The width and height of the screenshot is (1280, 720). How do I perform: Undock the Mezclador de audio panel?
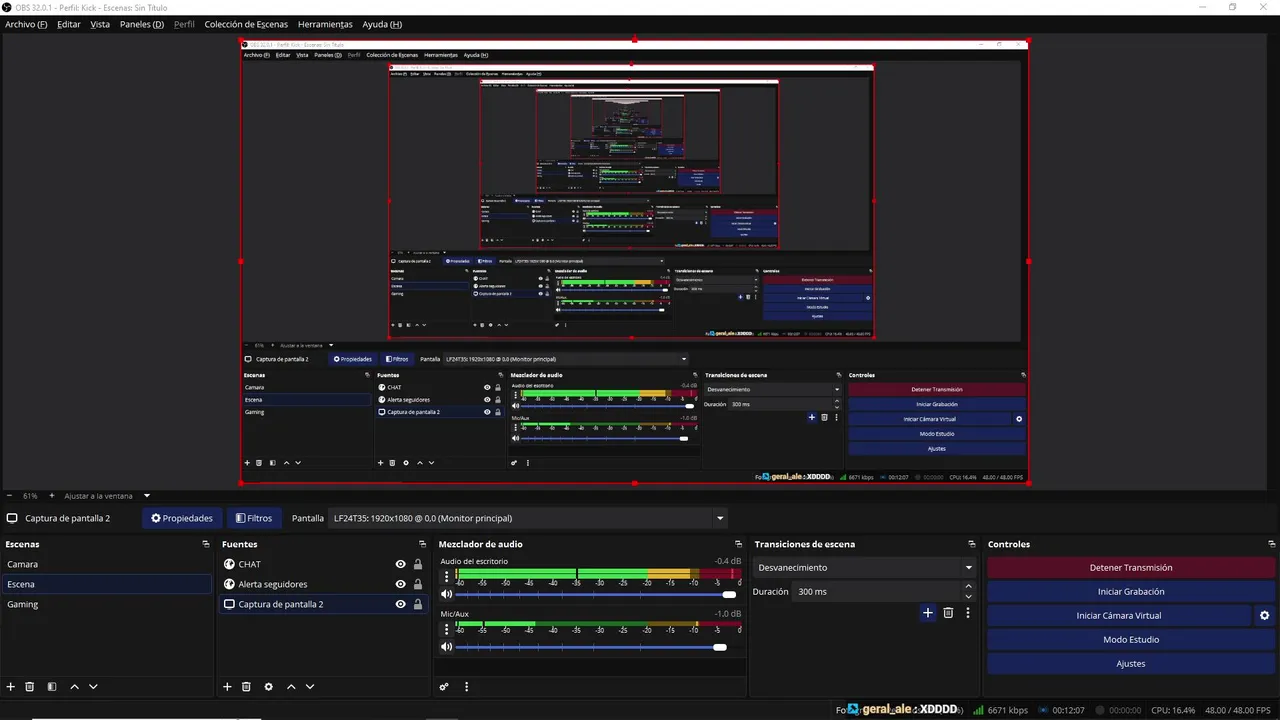739,544
